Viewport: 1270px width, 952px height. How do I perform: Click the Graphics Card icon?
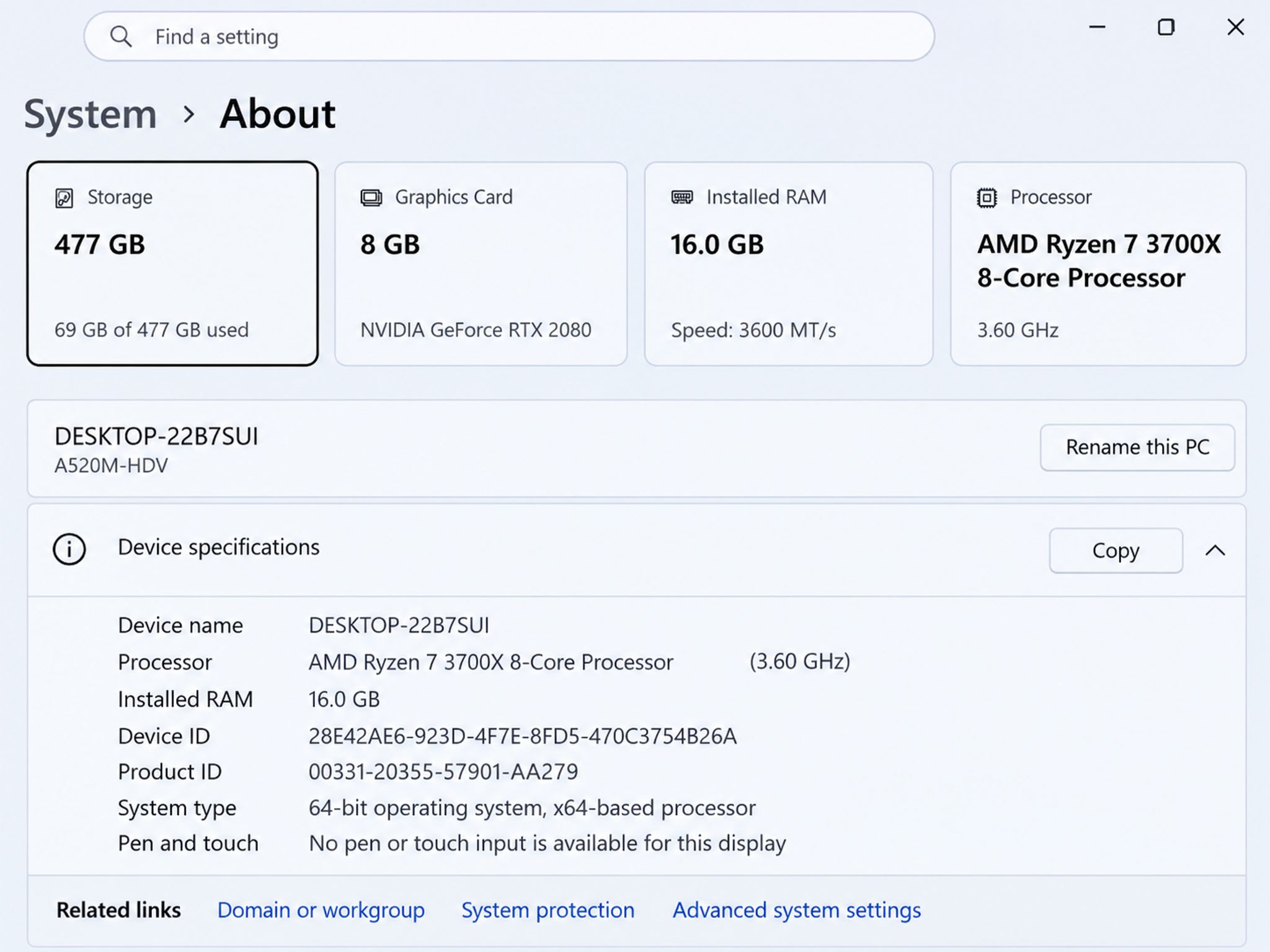tap(371, 198)
